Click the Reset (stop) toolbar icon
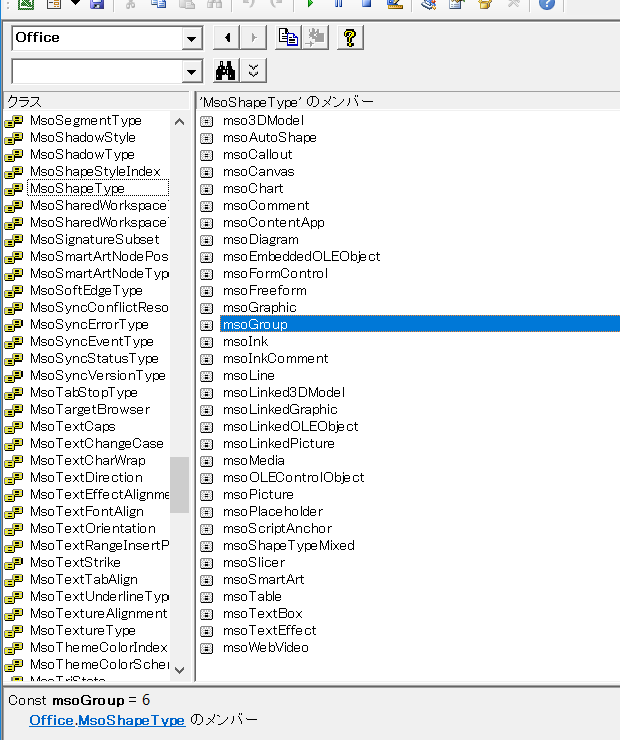 367,3
